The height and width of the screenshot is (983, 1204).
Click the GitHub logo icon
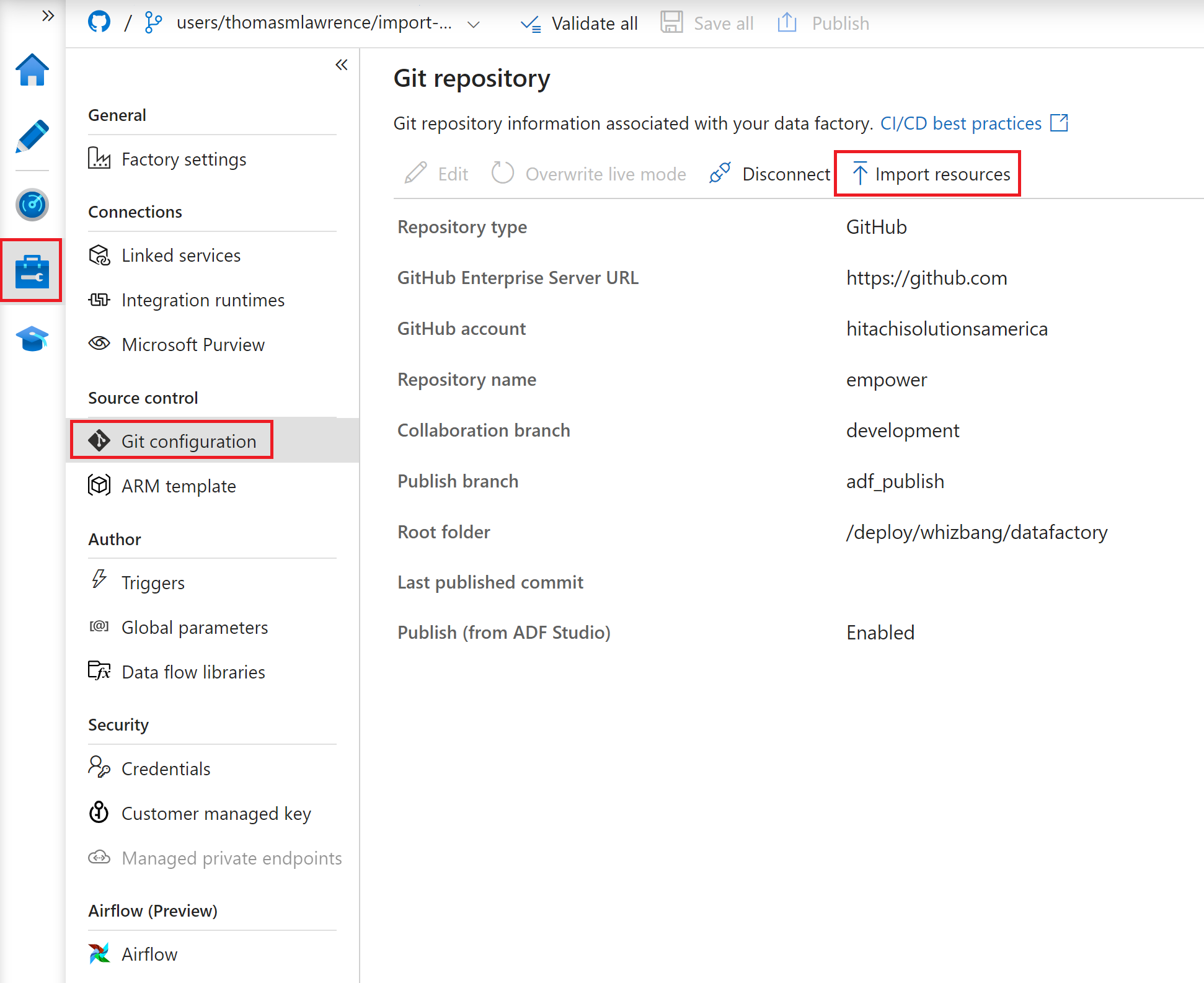(x=99, y=22)
